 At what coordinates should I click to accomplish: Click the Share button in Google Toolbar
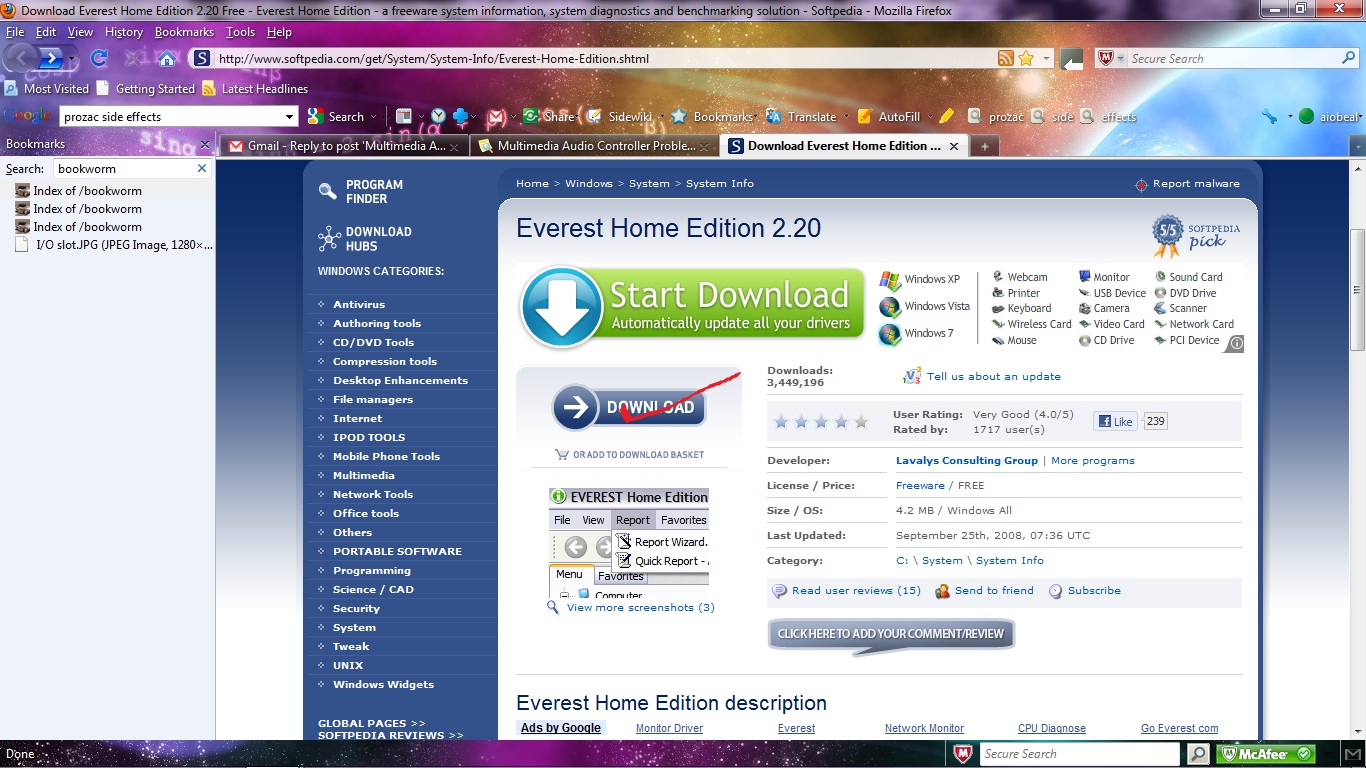point(549,117)
